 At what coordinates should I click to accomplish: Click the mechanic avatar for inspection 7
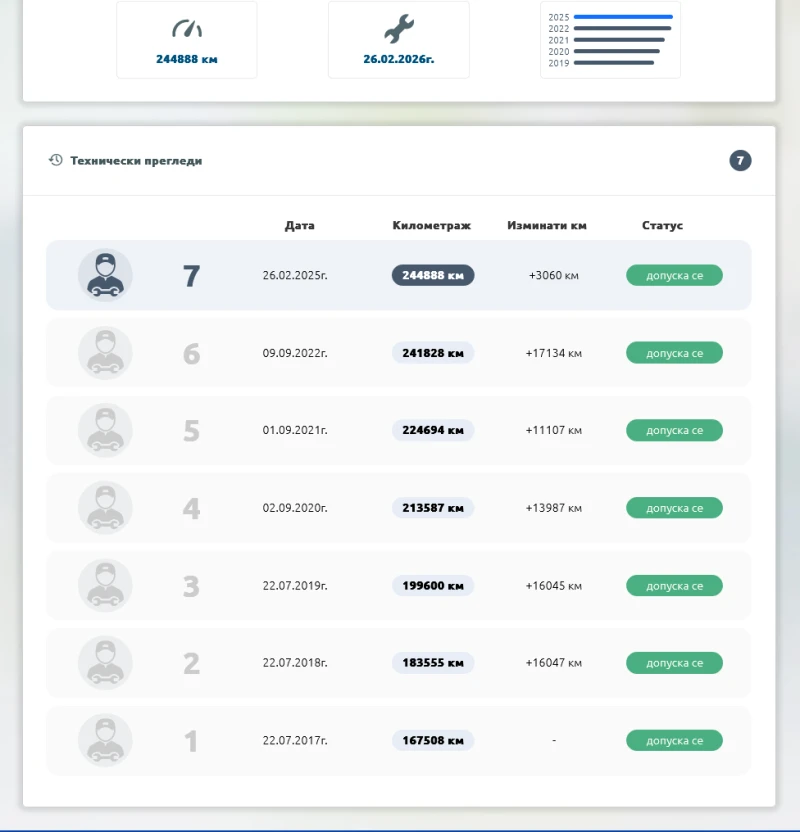coord(105,275)
